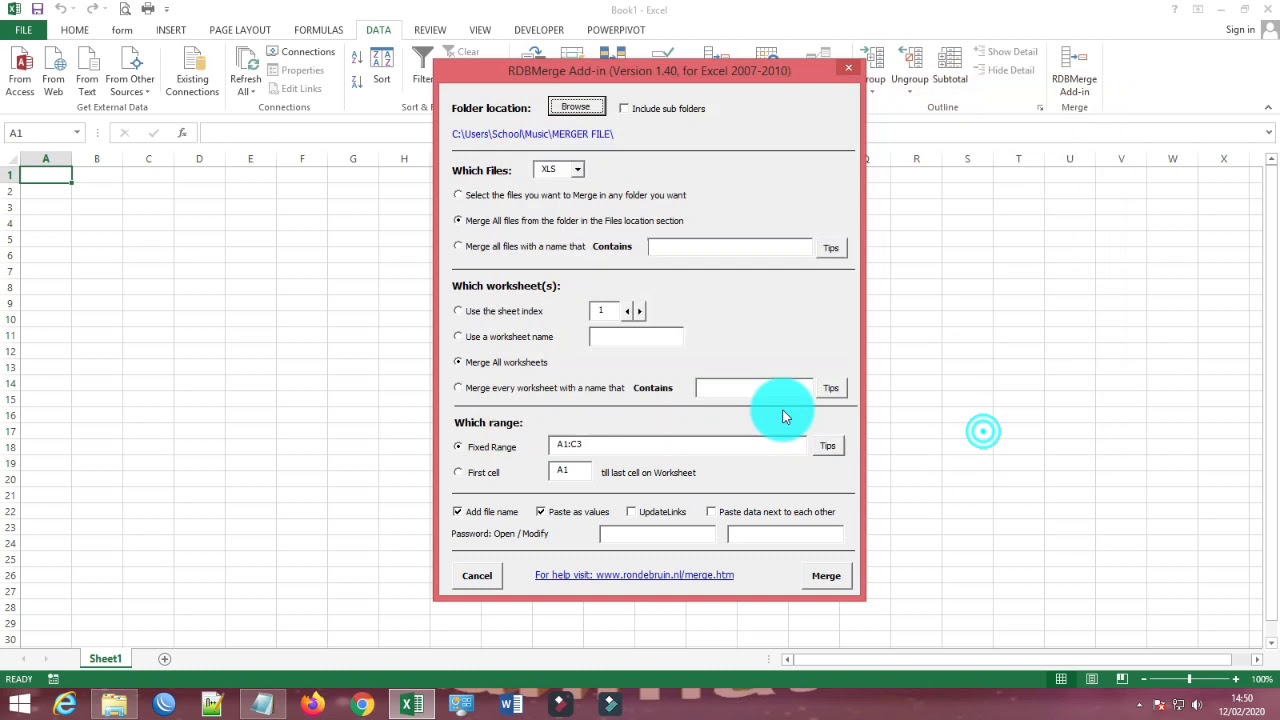The height and width of the screenshot is (720, 1280).
Task: Undo with the Quick Access arrow
Action: [x=60, y=9]
